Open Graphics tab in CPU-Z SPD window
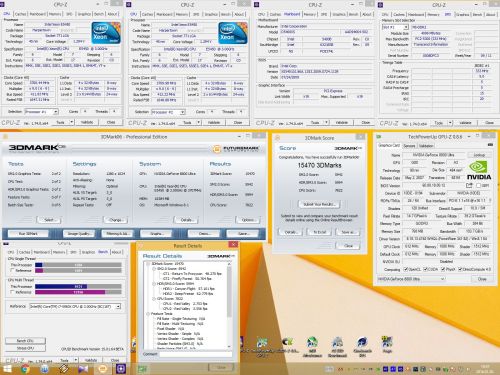This screenshot has height=375, width=500. pos(462,14)
